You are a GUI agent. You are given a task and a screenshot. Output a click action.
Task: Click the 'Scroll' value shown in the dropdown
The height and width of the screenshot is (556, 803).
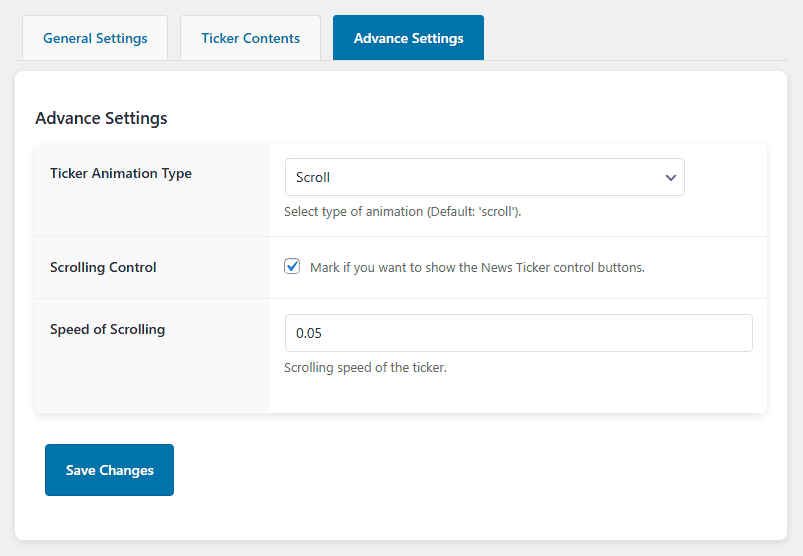pos(313,177)
